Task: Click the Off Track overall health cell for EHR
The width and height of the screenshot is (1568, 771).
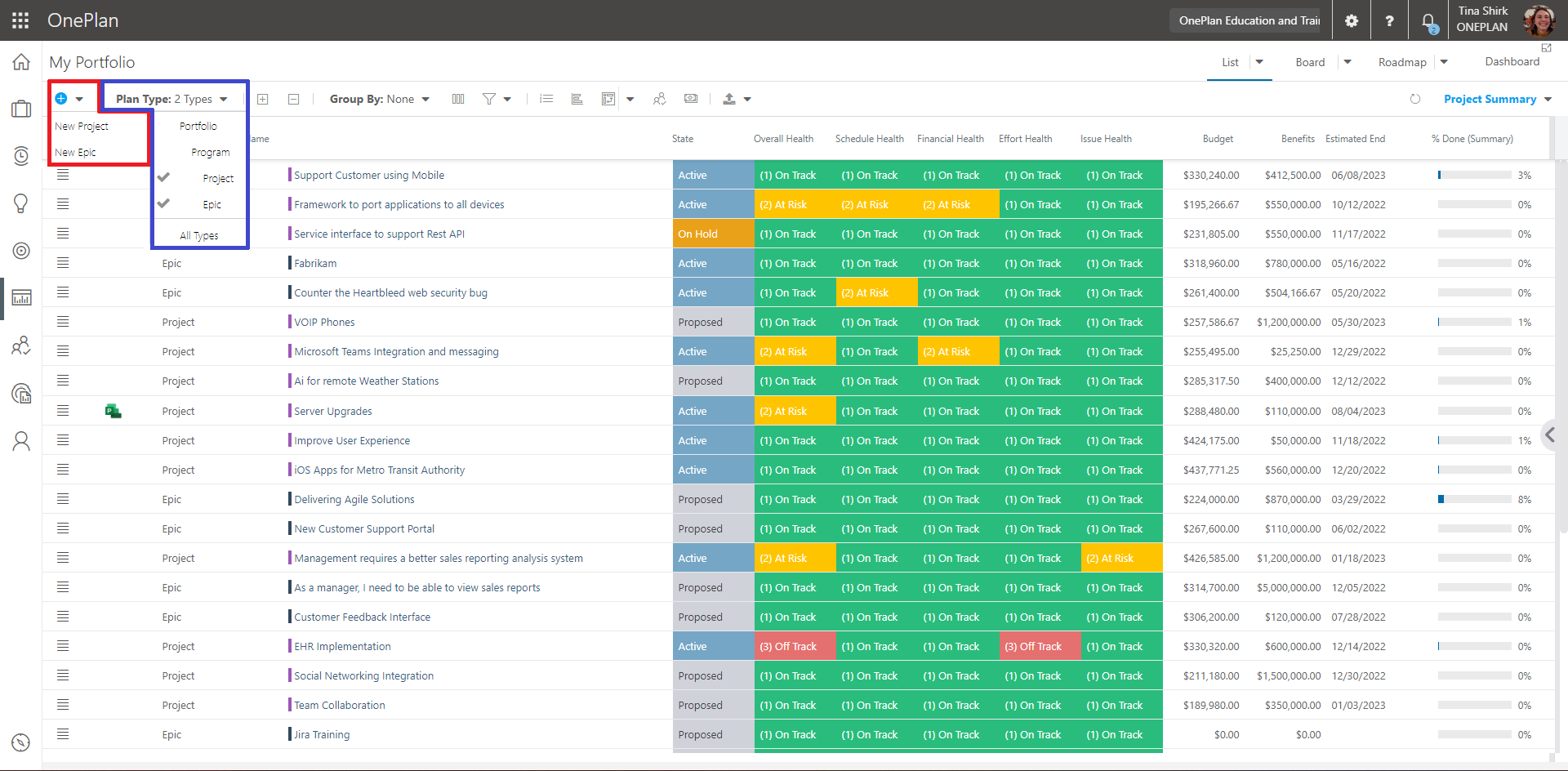Action: click(x=795, y=646)
